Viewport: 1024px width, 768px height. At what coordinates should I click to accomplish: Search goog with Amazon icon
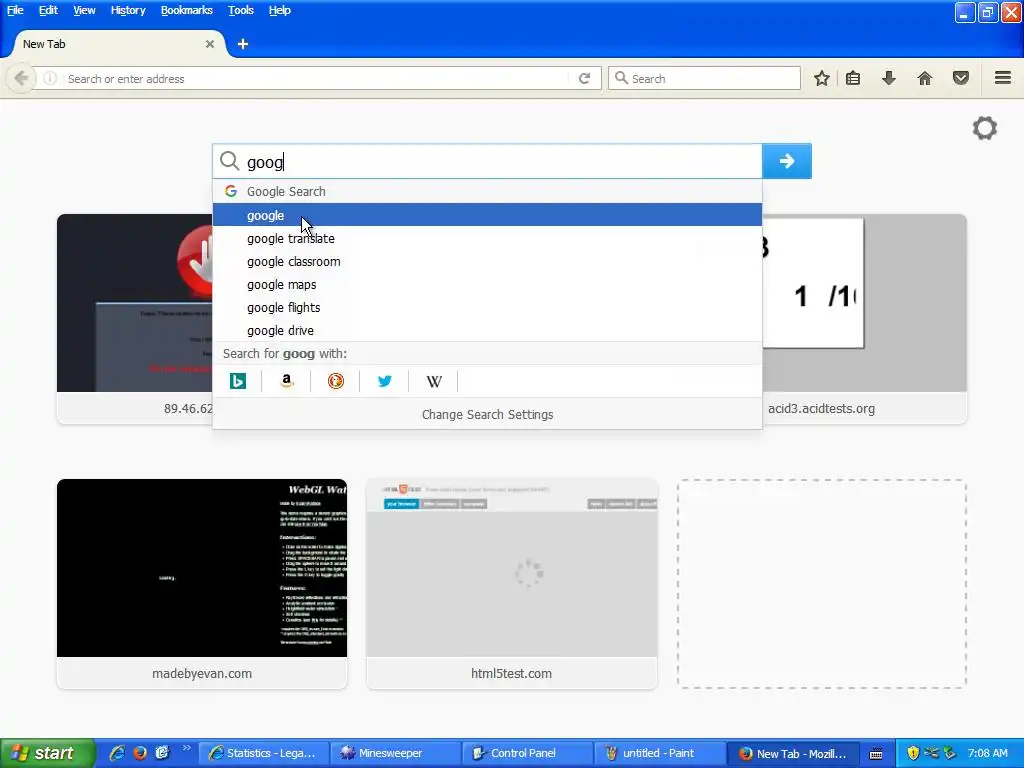pos(286,381)
